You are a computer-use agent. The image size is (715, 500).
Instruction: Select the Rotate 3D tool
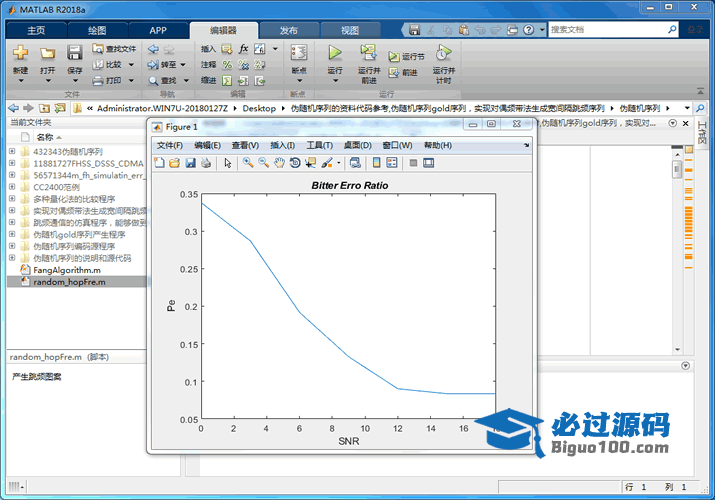point(295,163)
